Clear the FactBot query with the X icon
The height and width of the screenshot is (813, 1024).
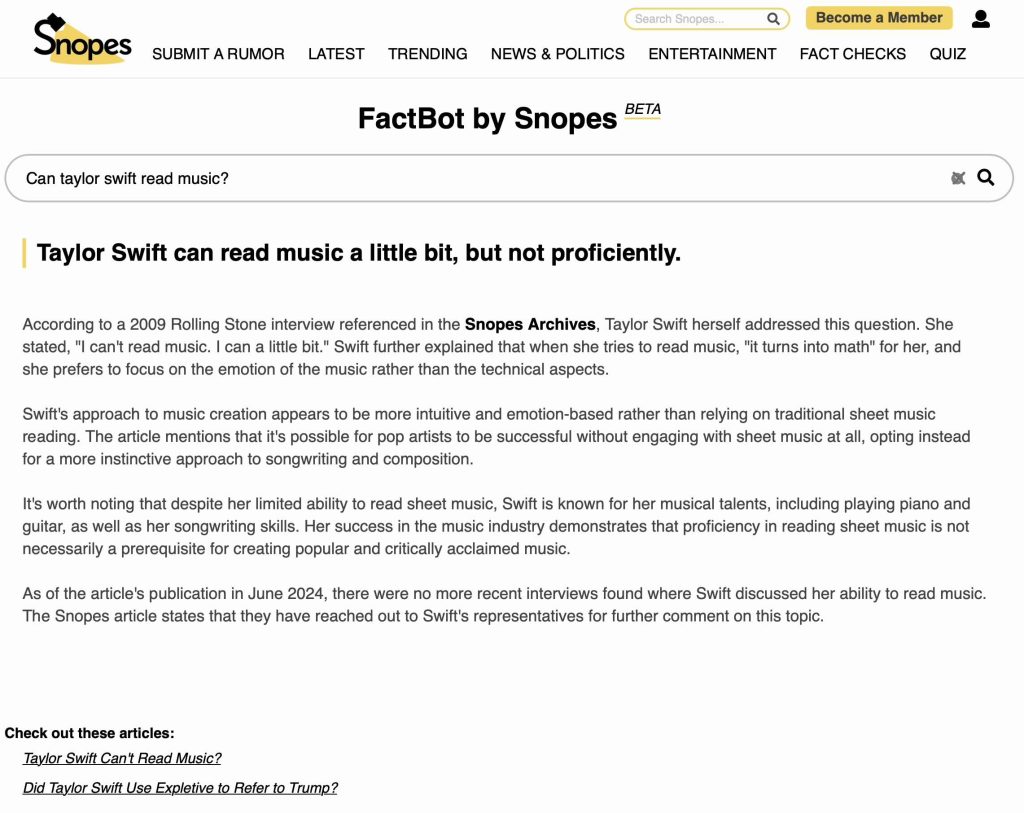[x=958, y=178]
